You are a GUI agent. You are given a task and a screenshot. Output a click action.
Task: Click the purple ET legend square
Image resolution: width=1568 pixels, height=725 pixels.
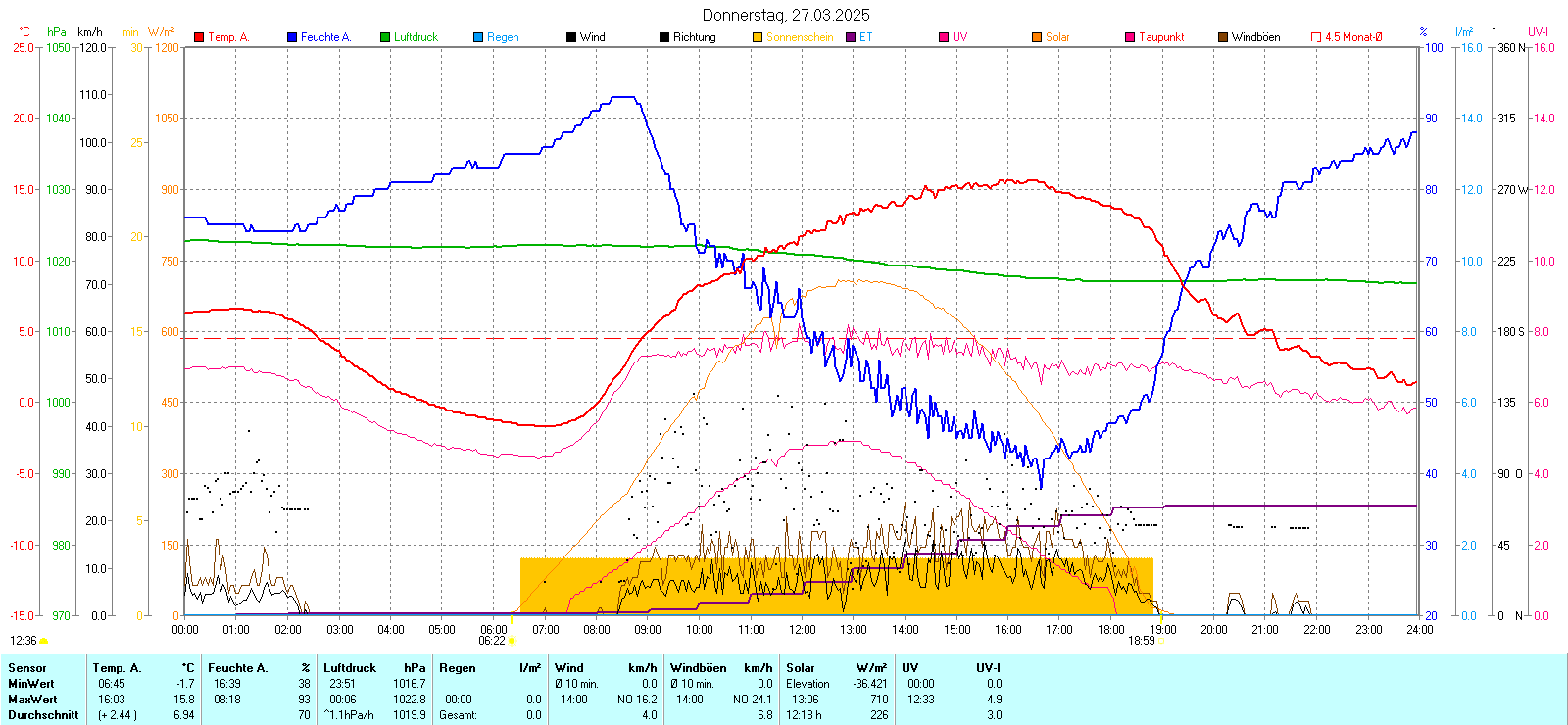851,37
